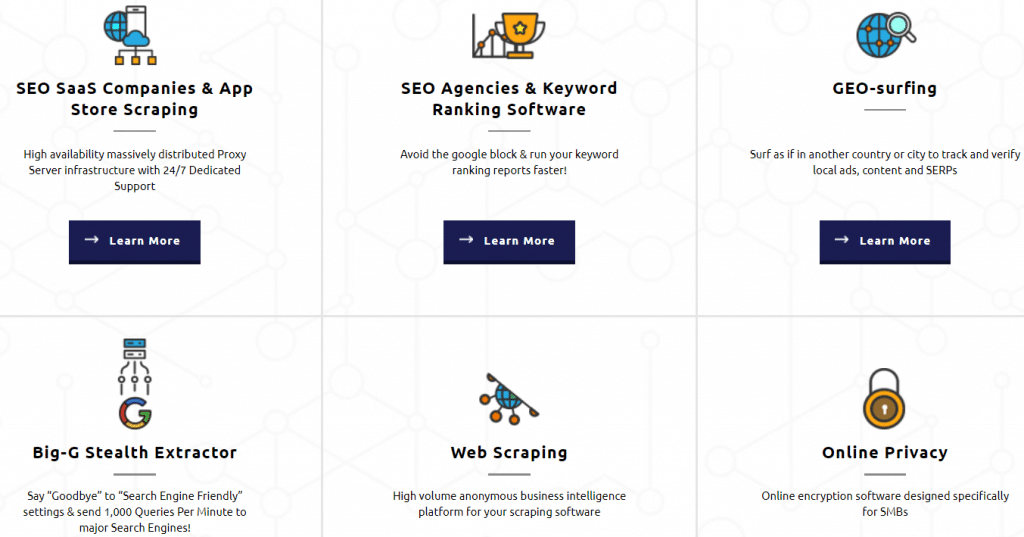Click the 'Avoid the google block' description
The height and width of the screenshot is (537, 1024).
[509, 162]
